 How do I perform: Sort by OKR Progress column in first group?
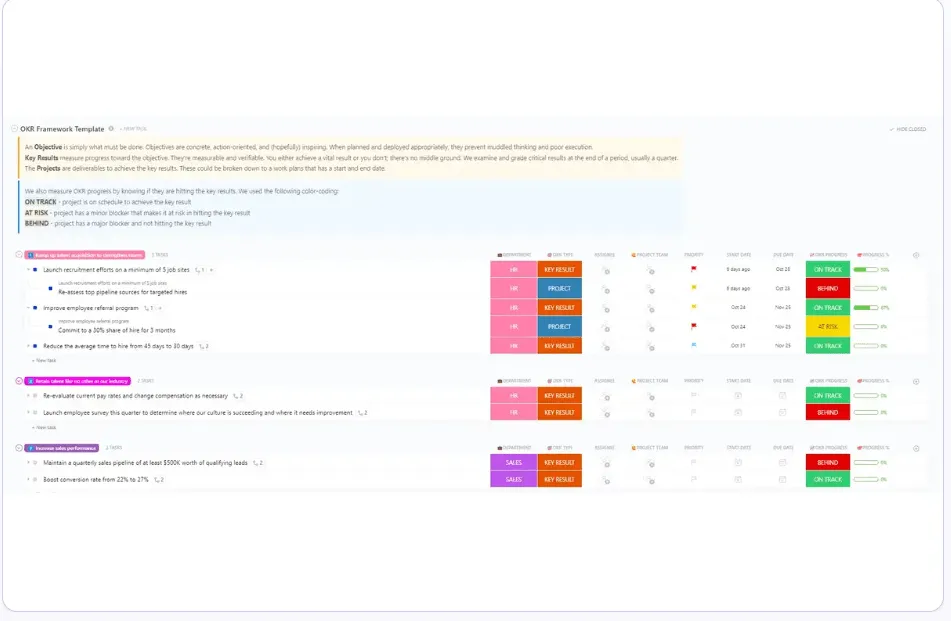(x=828, y=255)
